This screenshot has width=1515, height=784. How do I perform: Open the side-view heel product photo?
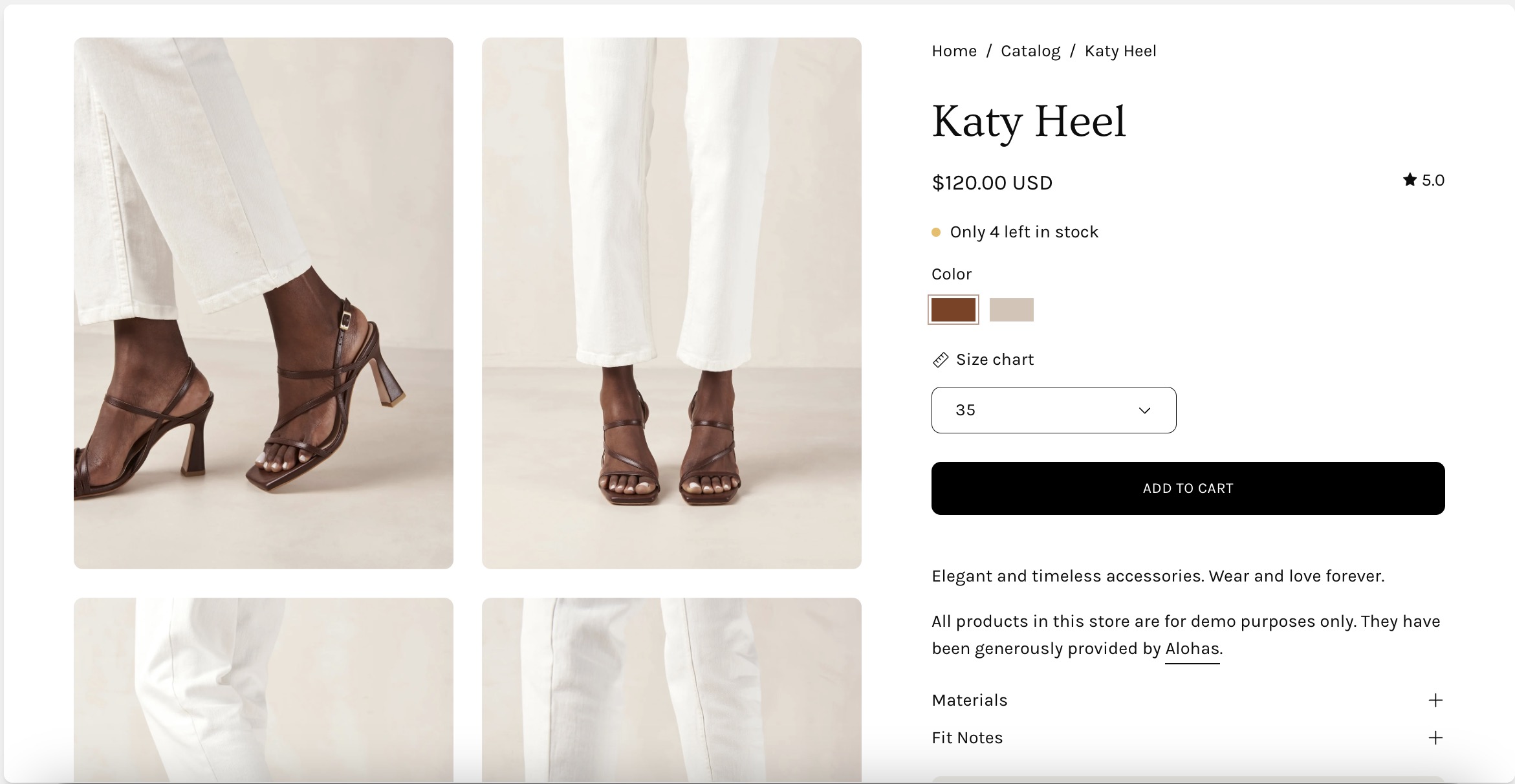[x=263, y=303]
